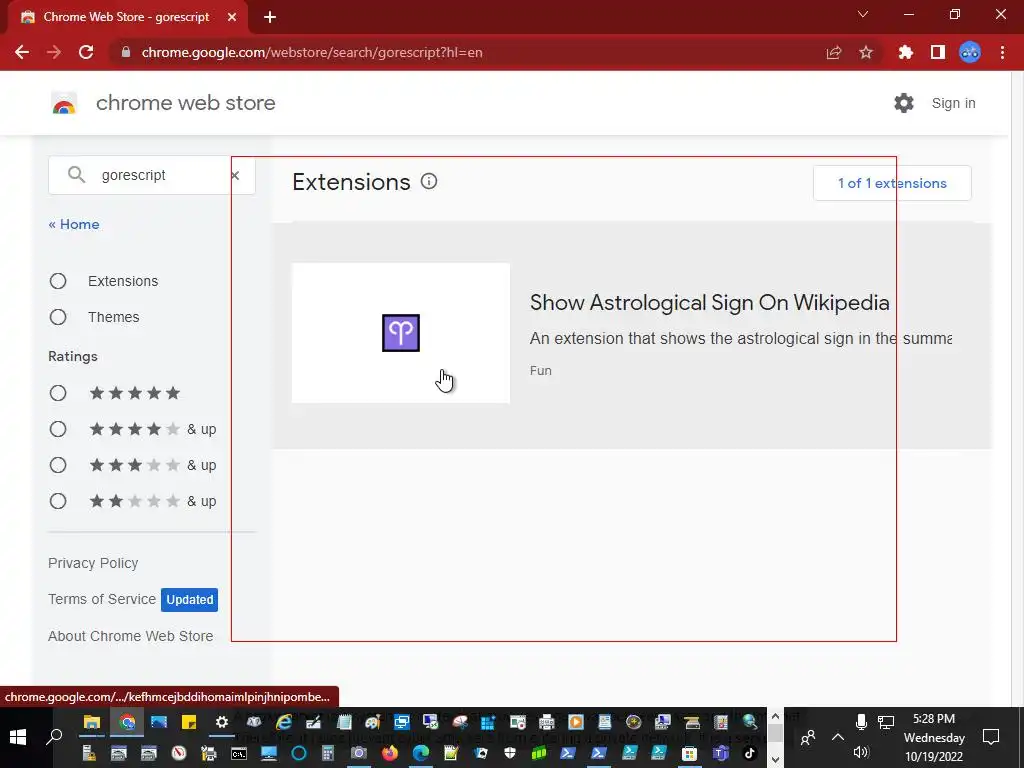The height and width of the screenshot is (768, 1024).
Task: Launch Internet Explorer from the taskbar
Action: (284, 722)
